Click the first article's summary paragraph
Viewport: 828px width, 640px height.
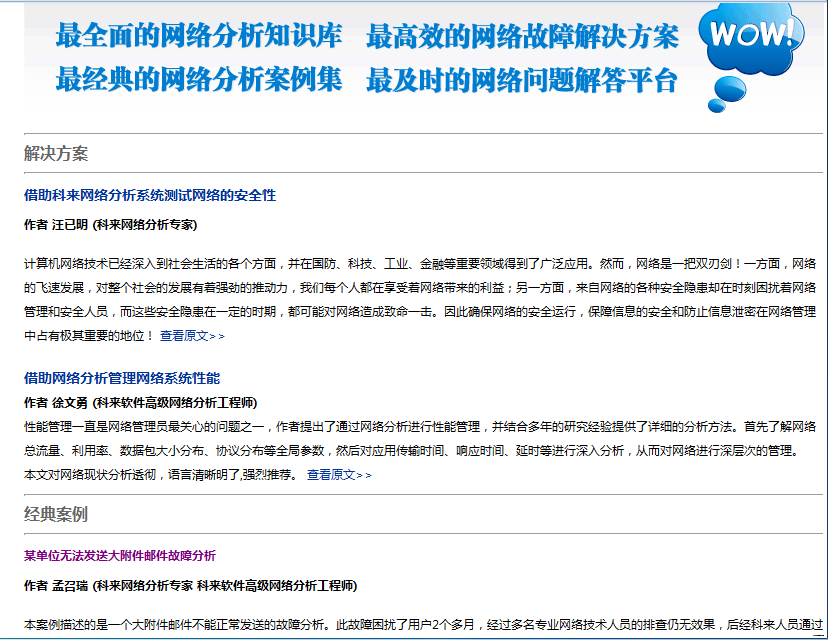click(x=400, y=293)
